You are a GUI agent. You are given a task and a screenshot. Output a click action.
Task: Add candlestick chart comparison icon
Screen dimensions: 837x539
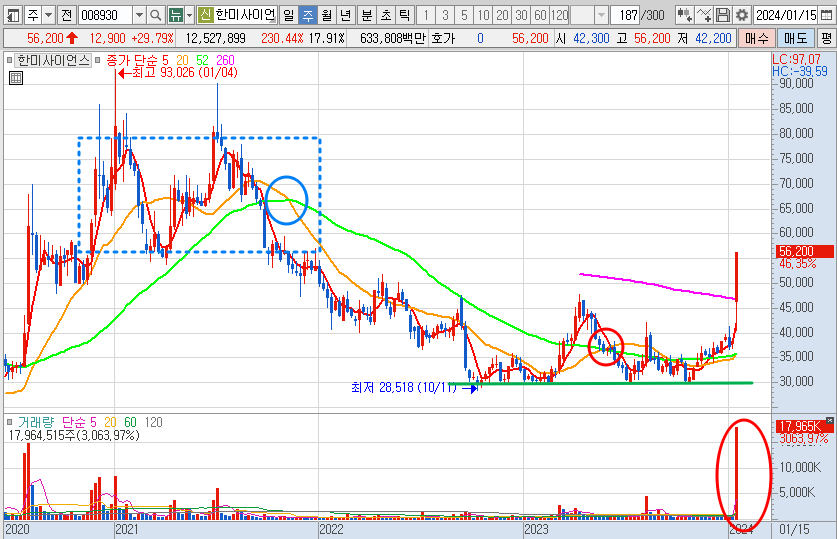click(684, 15)
